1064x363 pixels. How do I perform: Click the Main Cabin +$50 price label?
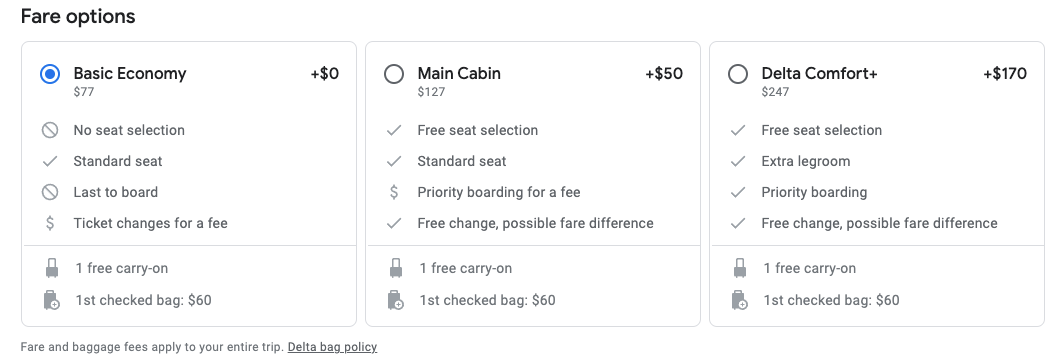664,73
